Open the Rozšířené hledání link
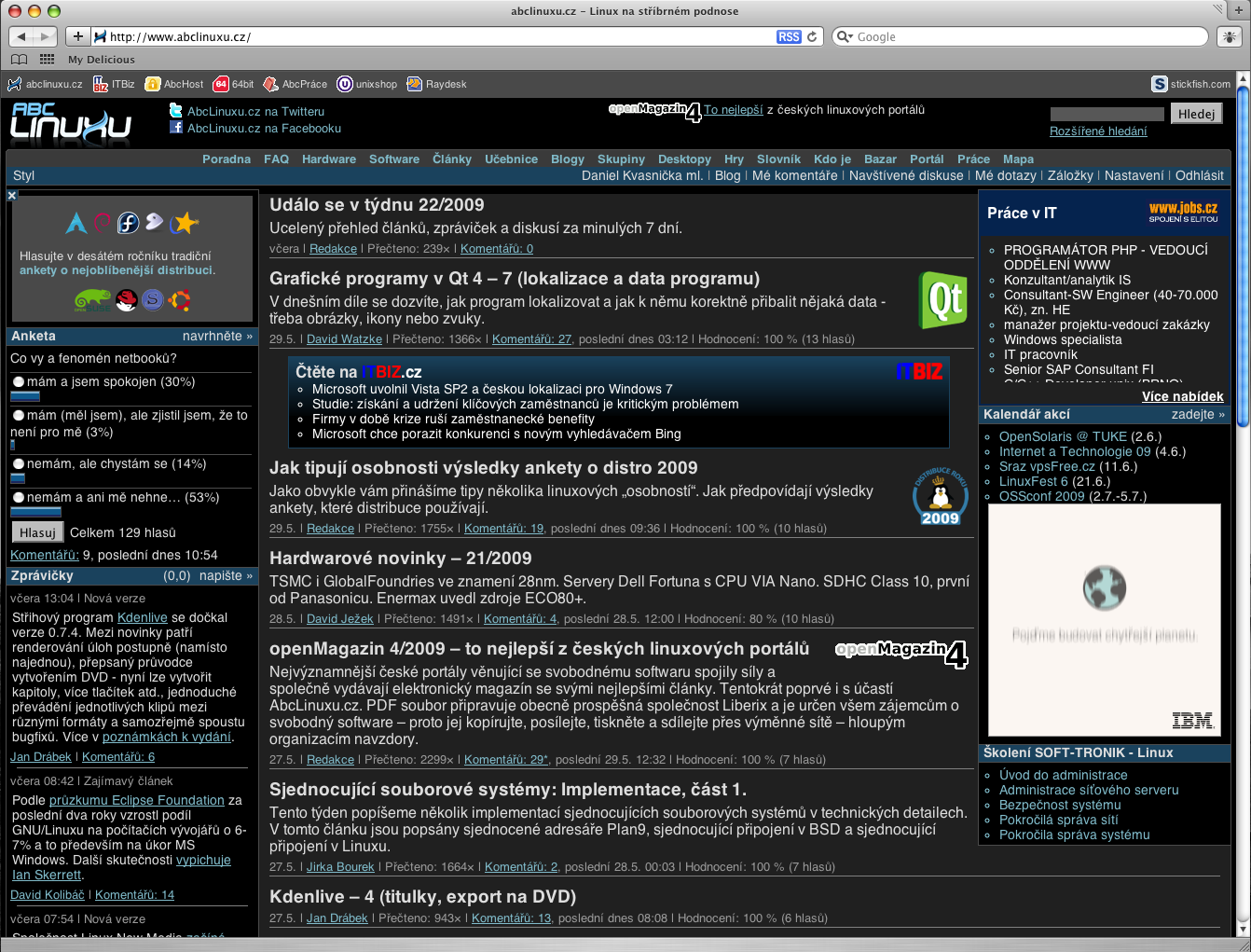The height and width of the screenshot is (952, 1251). click(x=1098, y=131)
